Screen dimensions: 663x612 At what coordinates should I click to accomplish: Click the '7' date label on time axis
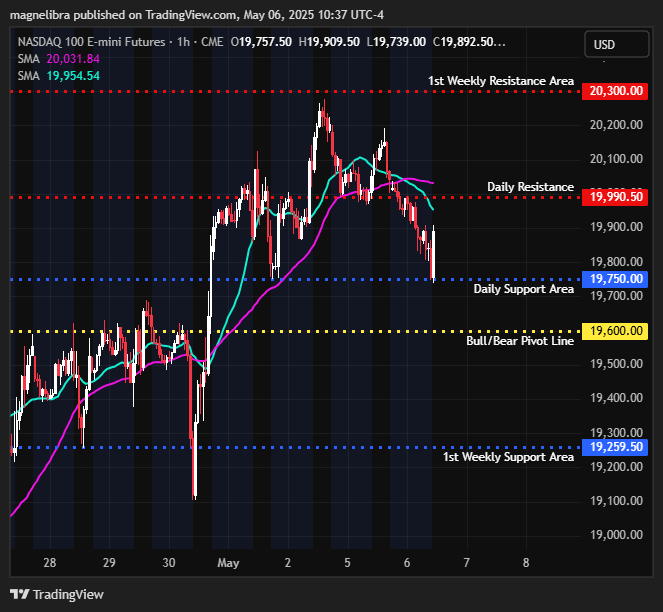[x=466, y=563]
